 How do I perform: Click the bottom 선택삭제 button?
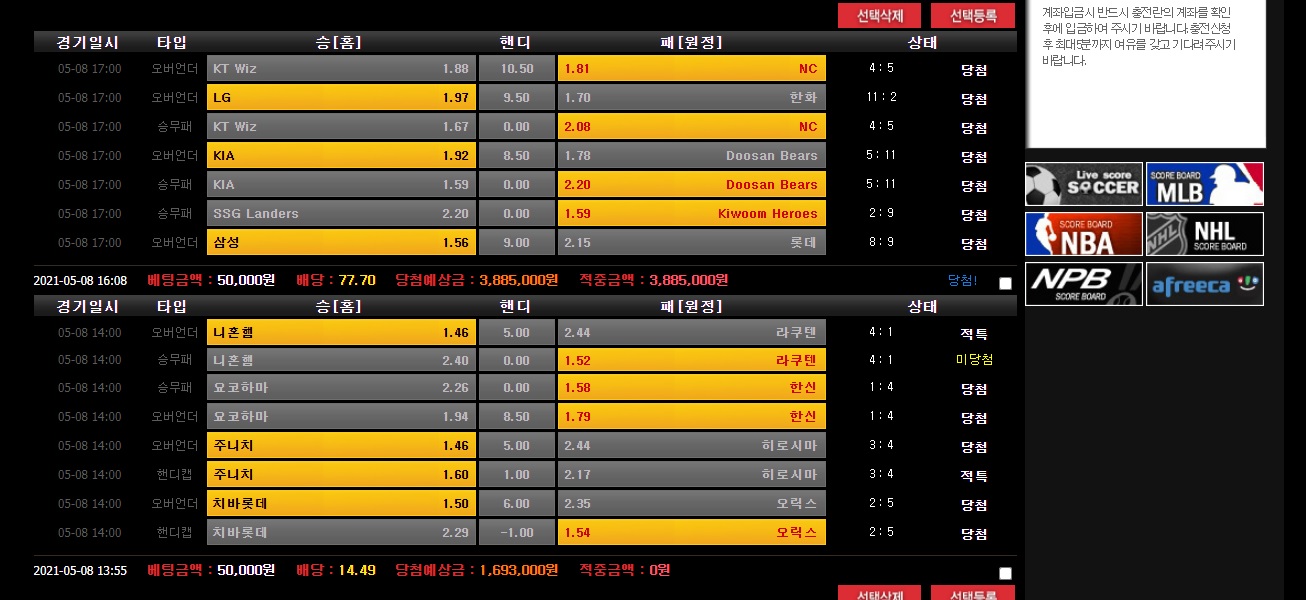[880, 594]
